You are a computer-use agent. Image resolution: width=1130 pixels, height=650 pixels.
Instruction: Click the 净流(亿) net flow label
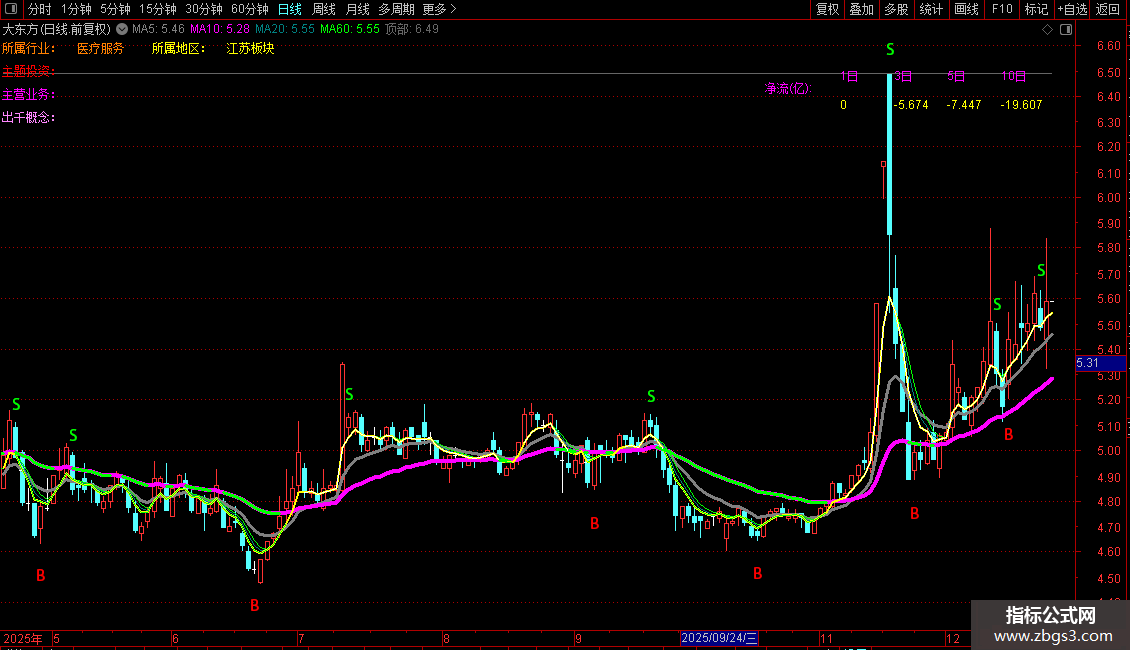click(x=788, y=88)
